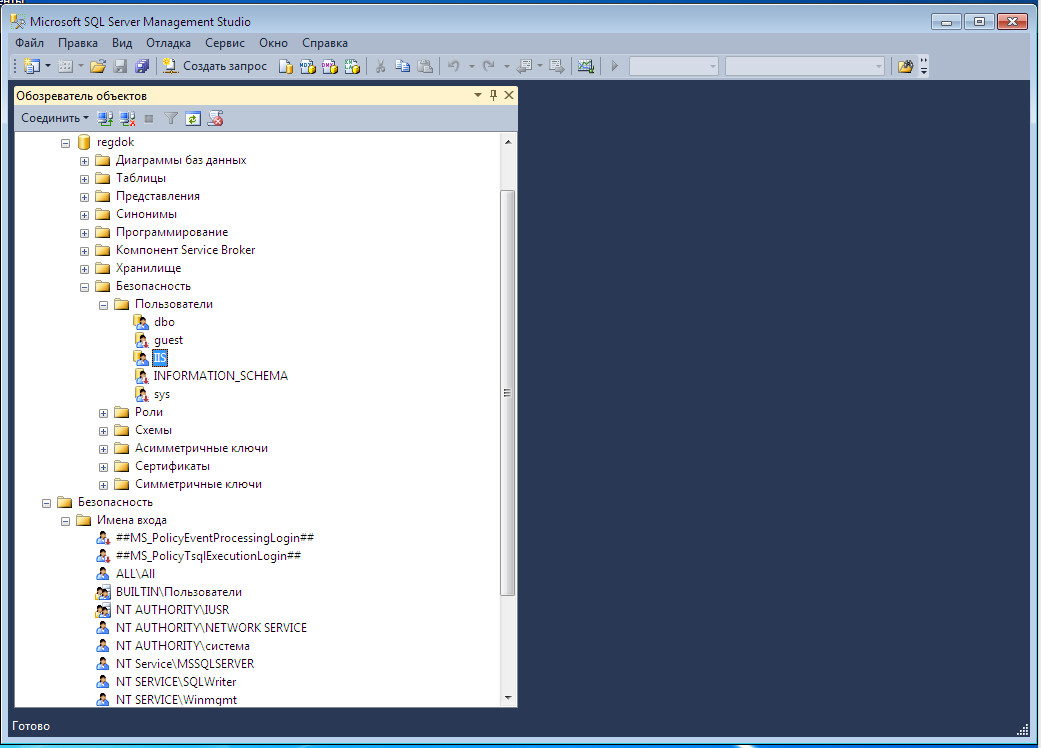This screenshot has width=1041, height=748.
Task: Click the Database Engine Query icon
Action: tap(285, 66)
